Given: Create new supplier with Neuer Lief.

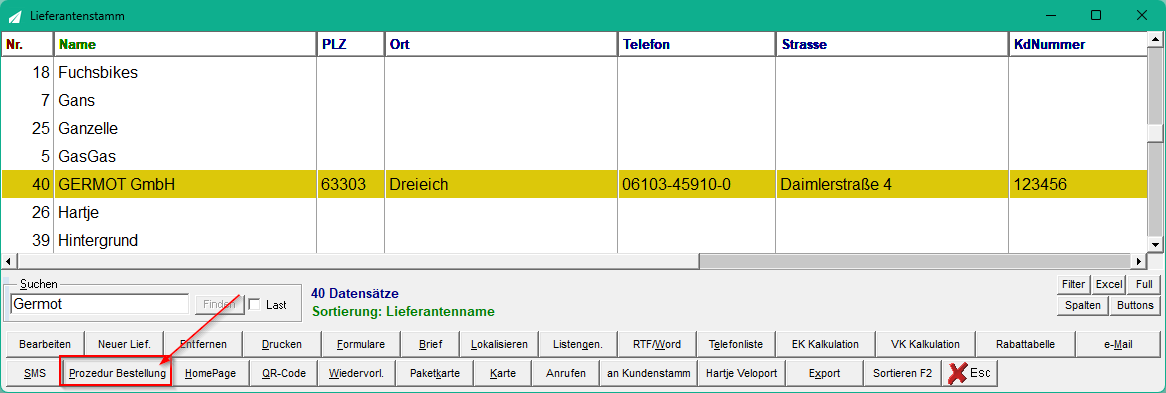Looking at the screenshot, I should (123, 345).
